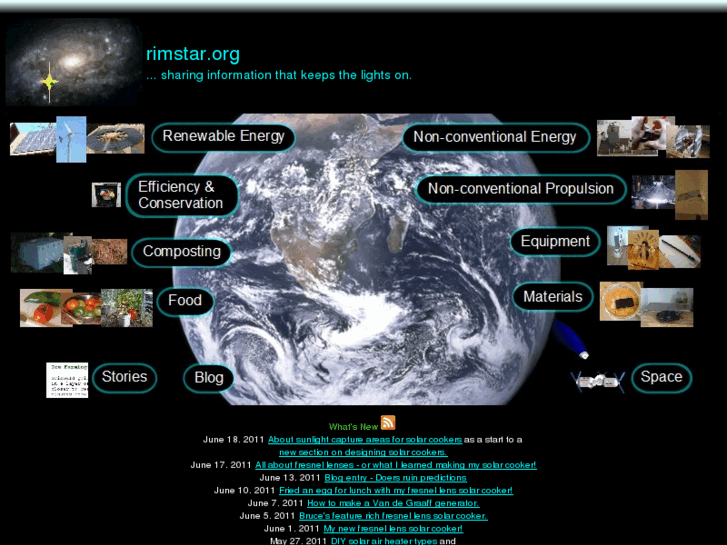Open Bruce's feature rich fresnel lens link
The width and height of the screenshot is (727, 545).
pos(393,516)
